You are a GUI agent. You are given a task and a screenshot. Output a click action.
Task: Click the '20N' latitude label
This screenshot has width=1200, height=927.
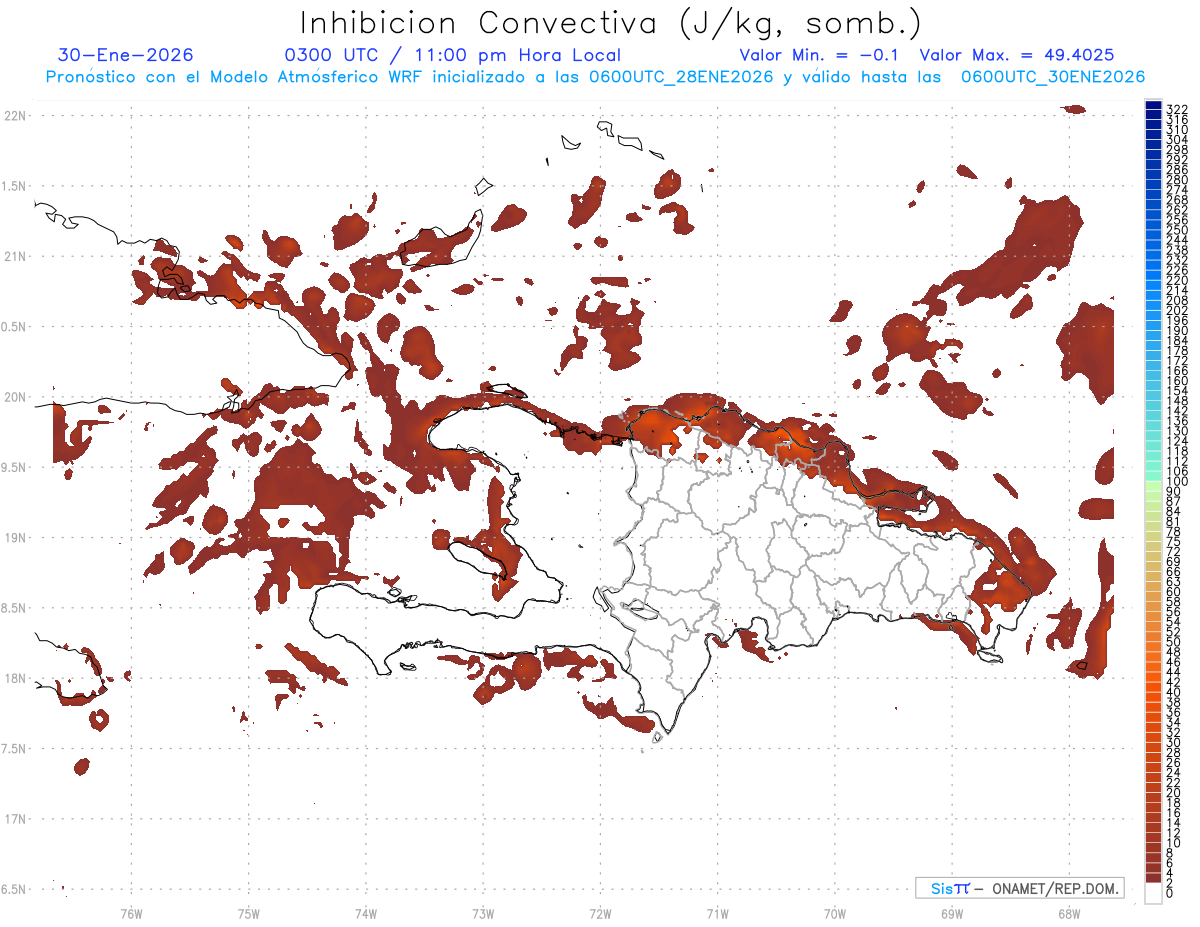(x=14, y=397)
